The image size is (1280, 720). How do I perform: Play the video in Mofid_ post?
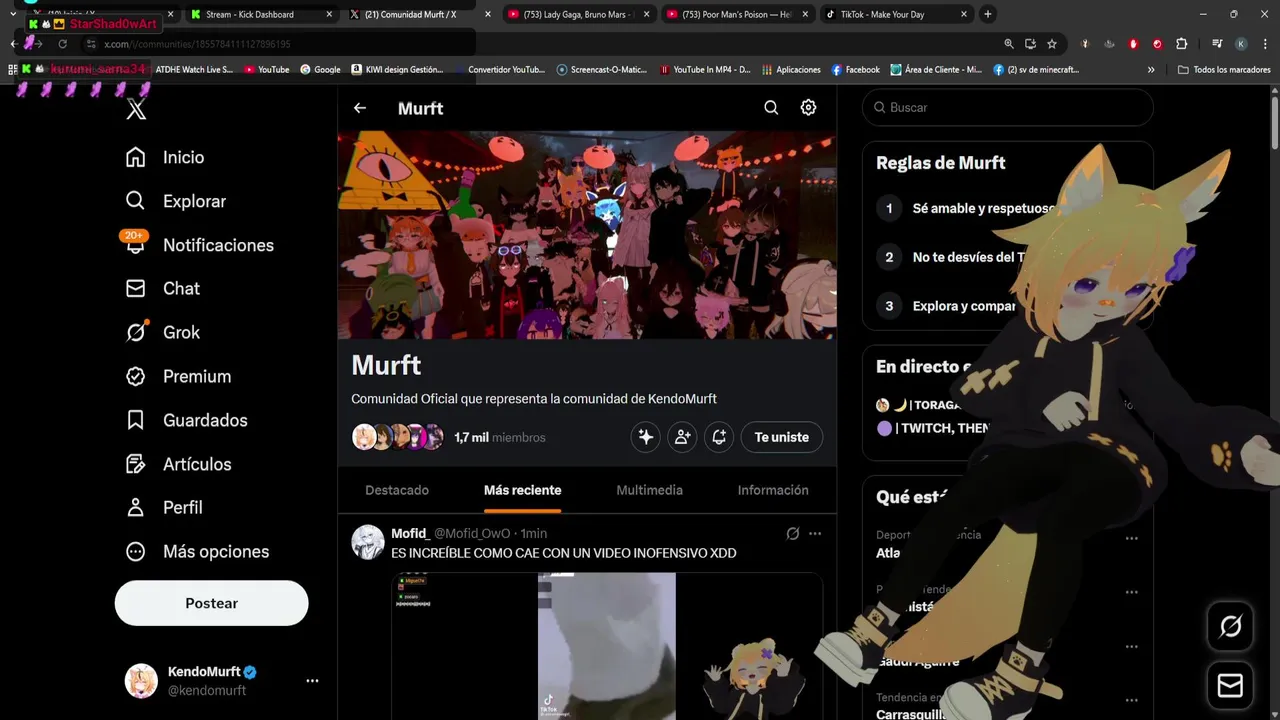tap(607, 646)
